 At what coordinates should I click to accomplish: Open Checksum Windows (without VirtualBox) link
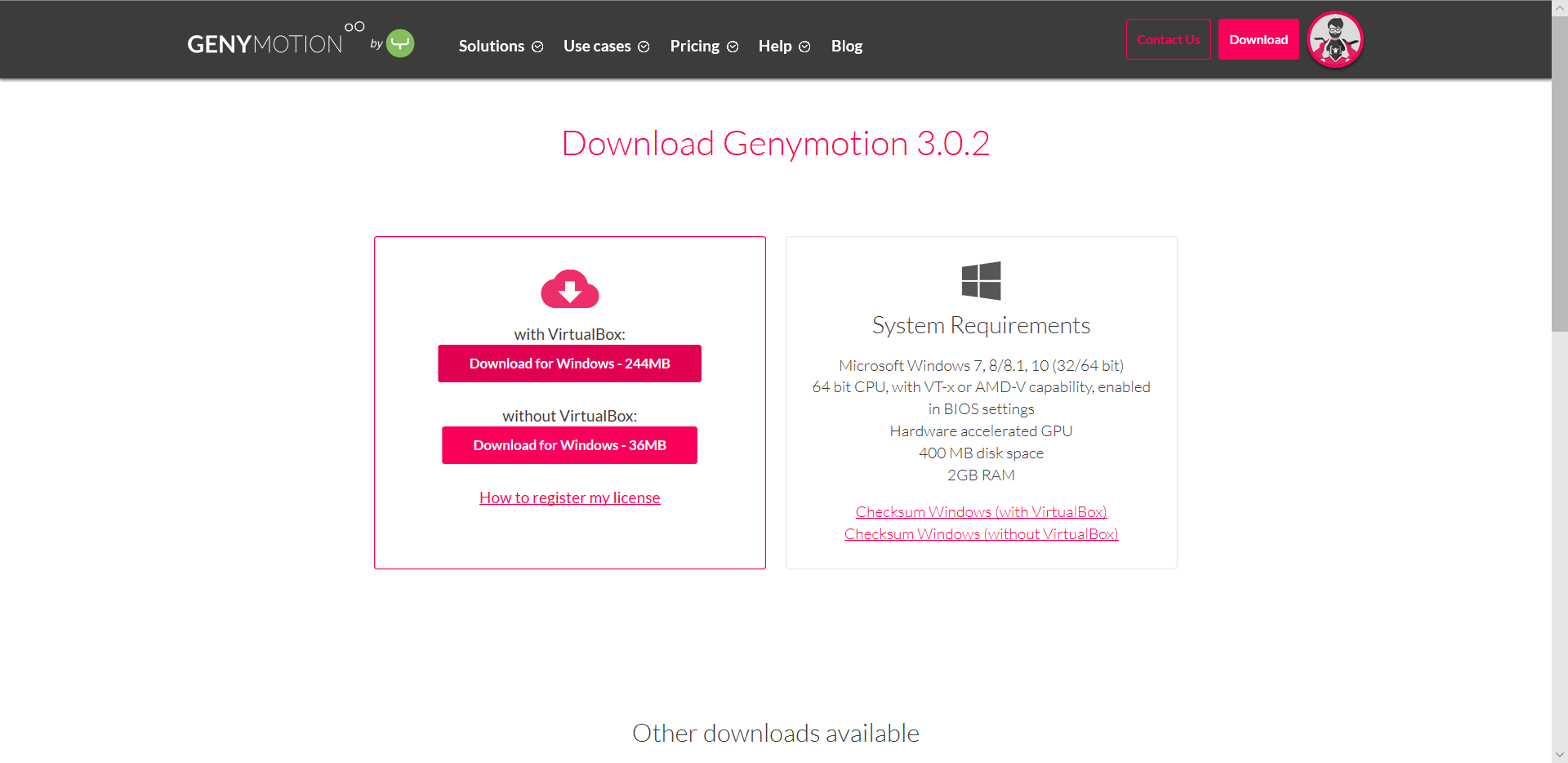click(x=982, y=533)
